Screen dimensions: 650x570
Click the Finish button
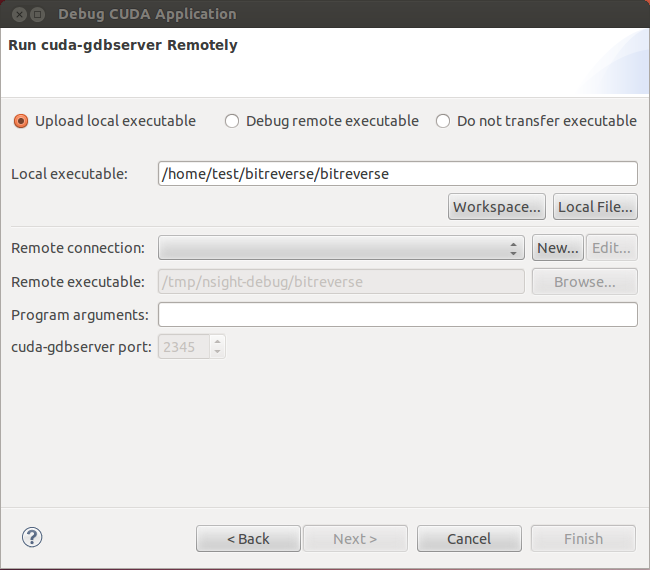(x=583, y=539)
